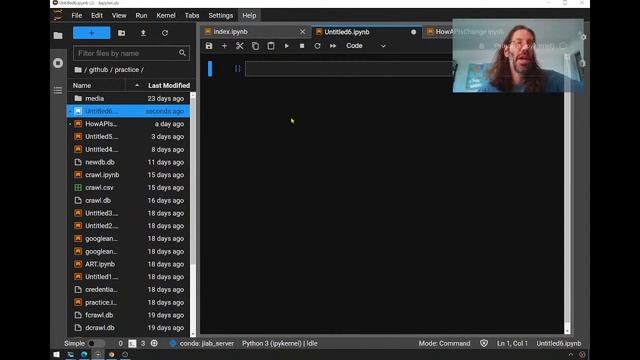Select crawl.db file
This screenshot has height=360, width=640.
[x=129, y=200]
